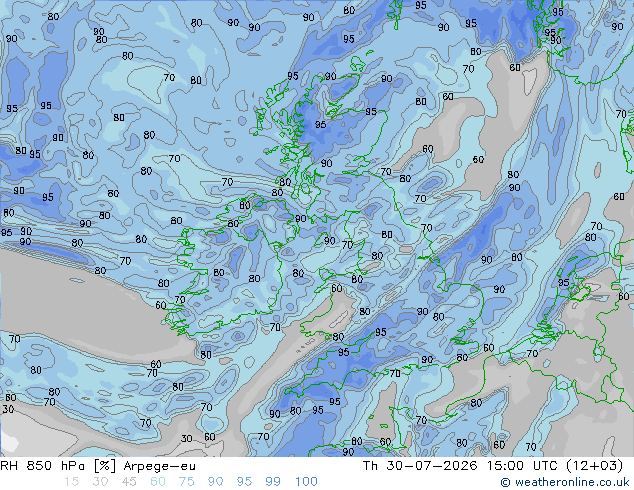Click the legend value 45
This screenshot has height=490, width=634.
pyautogui.click(x=129, y=482)
